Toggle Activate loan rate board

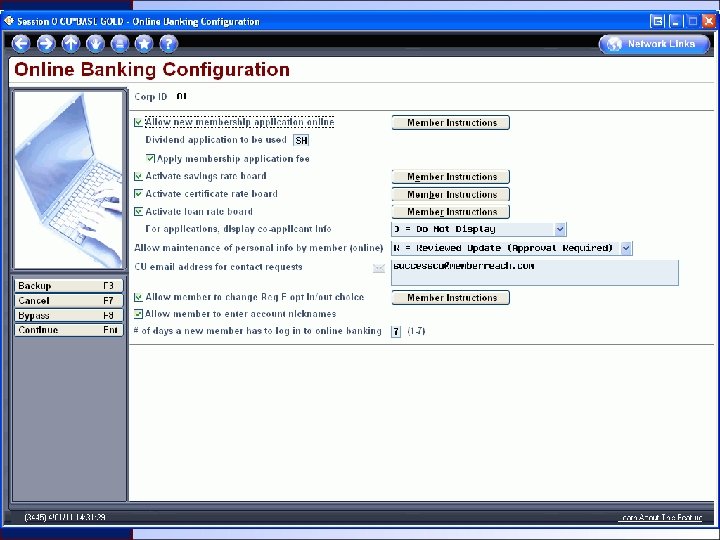click(x=138, y=212)
